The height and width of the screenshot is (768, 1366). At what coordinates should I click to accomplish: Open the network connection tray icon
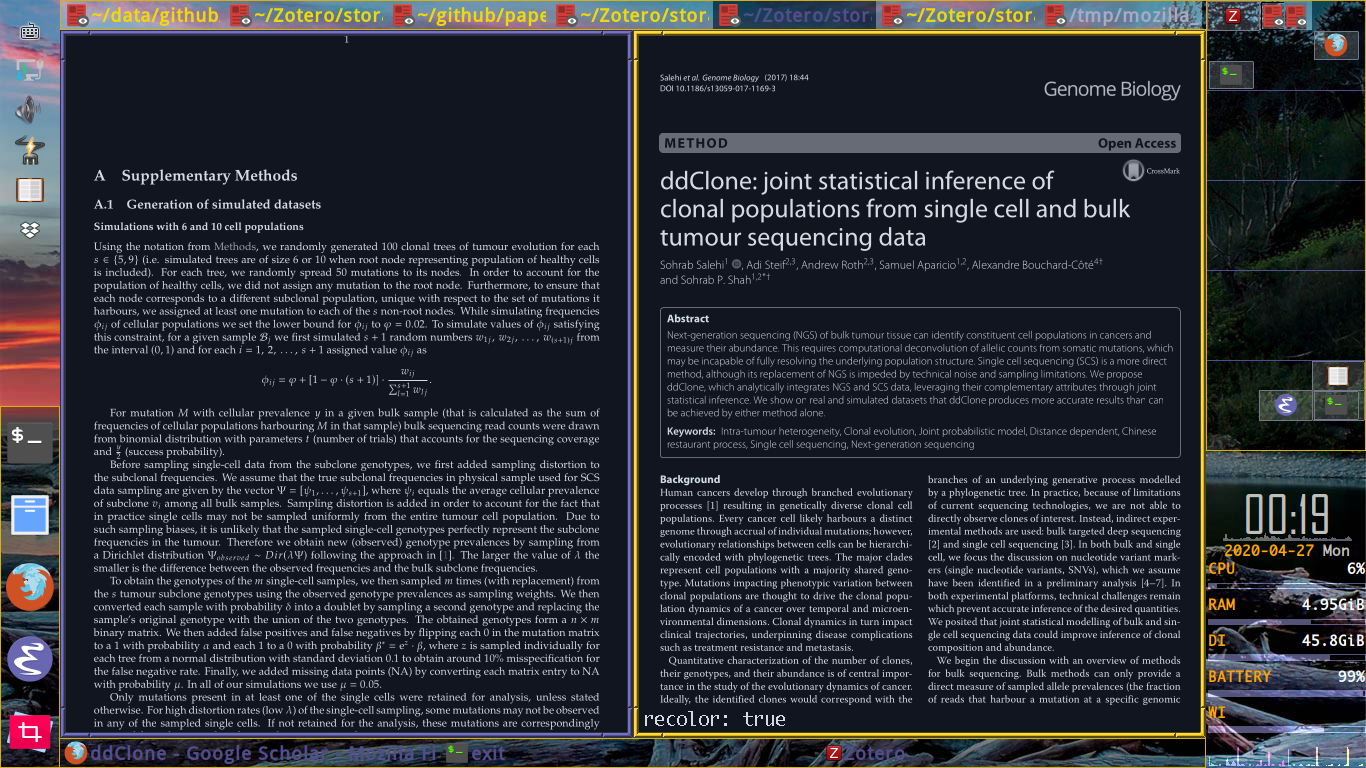[29, 70]
